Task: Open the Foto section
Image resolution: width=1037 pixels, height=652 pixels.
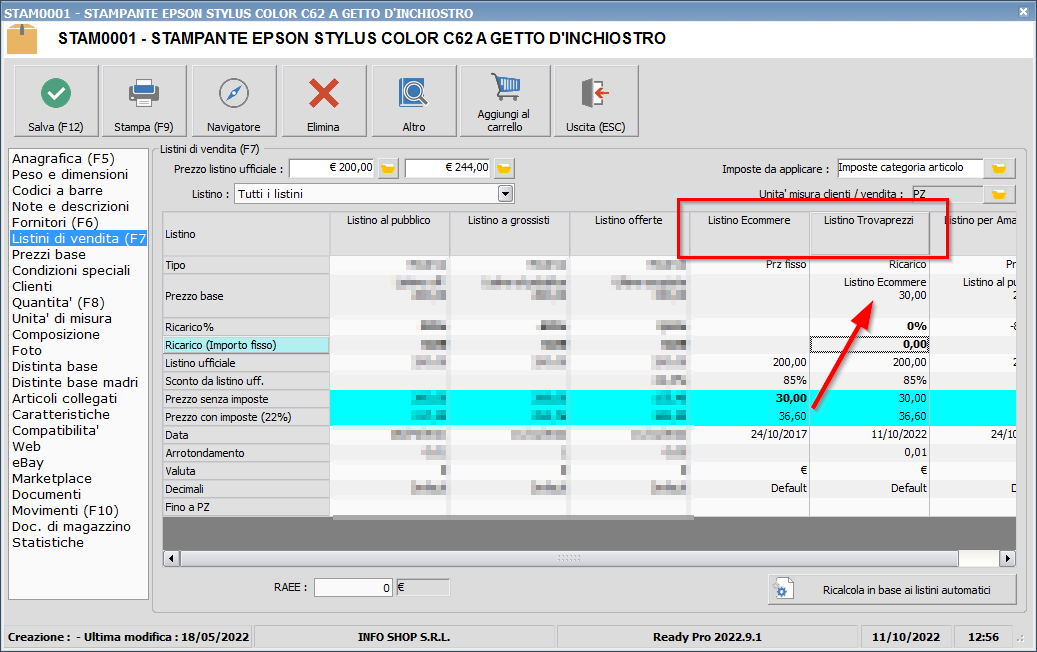Action: click(27, 350)
